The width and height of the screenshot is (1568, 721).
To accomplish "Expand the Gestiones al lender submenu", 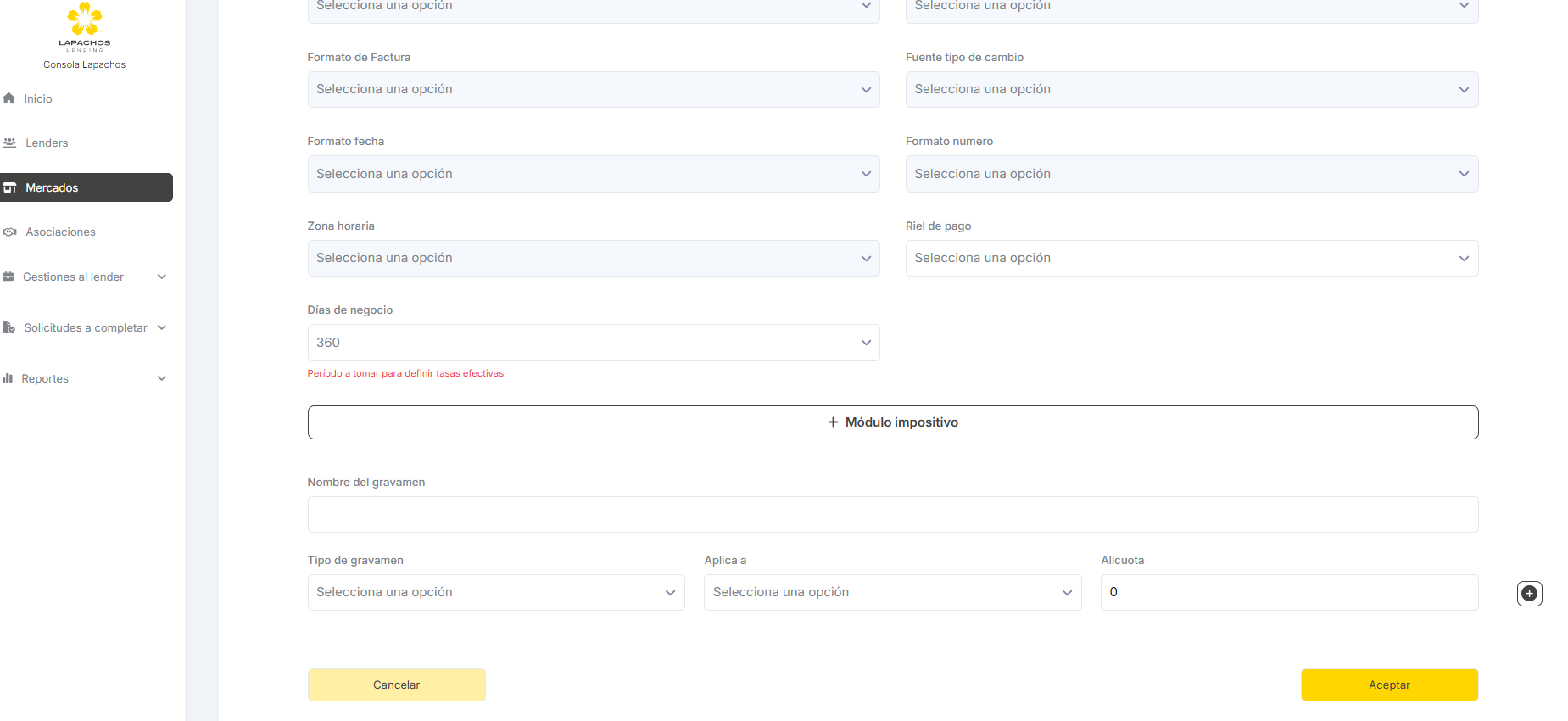I will click(x=162, y=277).
